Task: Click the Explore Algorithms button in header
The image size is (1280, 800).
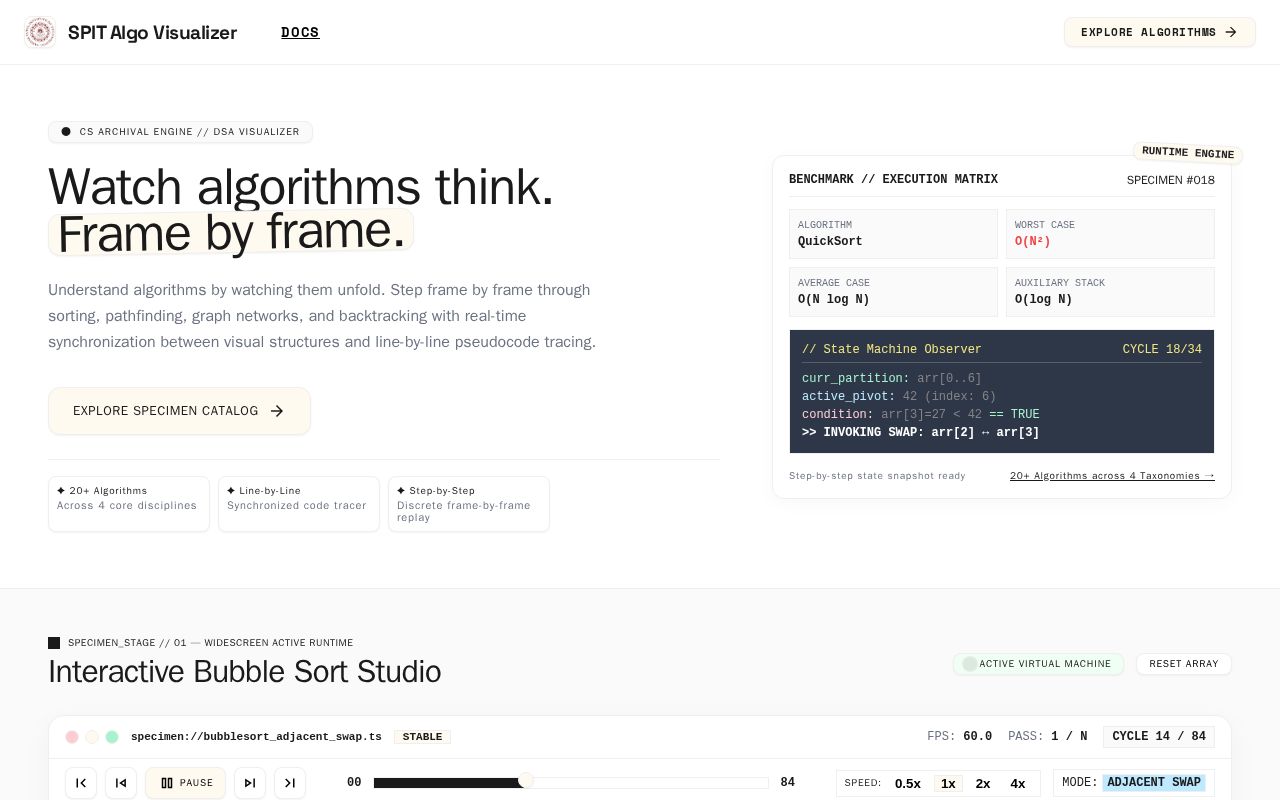Action: pyautogui.click(x=1160, y=32)
